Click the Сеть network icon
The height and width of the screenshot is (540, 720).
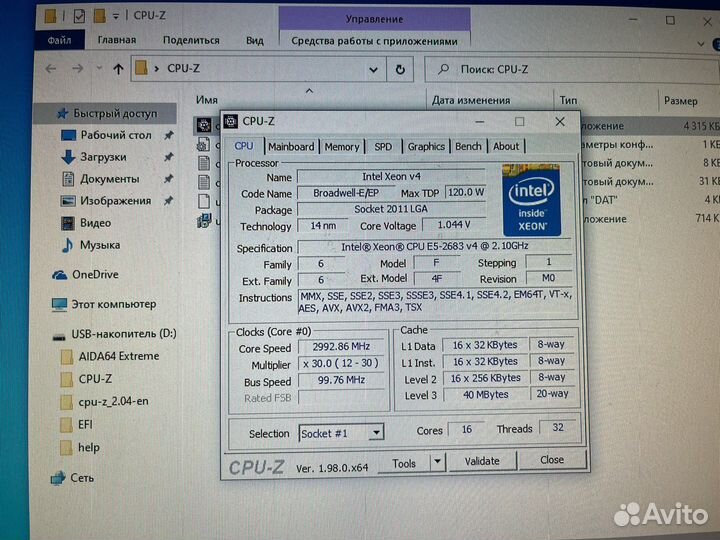(x=57, y=478)
